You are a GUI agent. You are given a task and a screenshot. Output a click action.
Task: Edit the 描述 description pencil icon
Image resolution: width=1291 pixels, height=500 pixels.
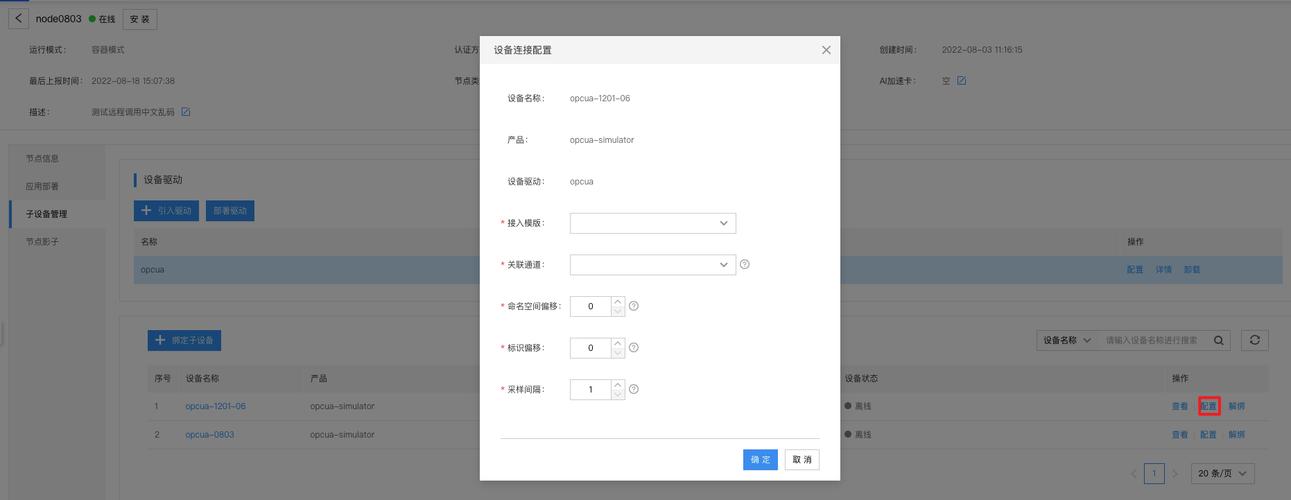coord(185,112)
